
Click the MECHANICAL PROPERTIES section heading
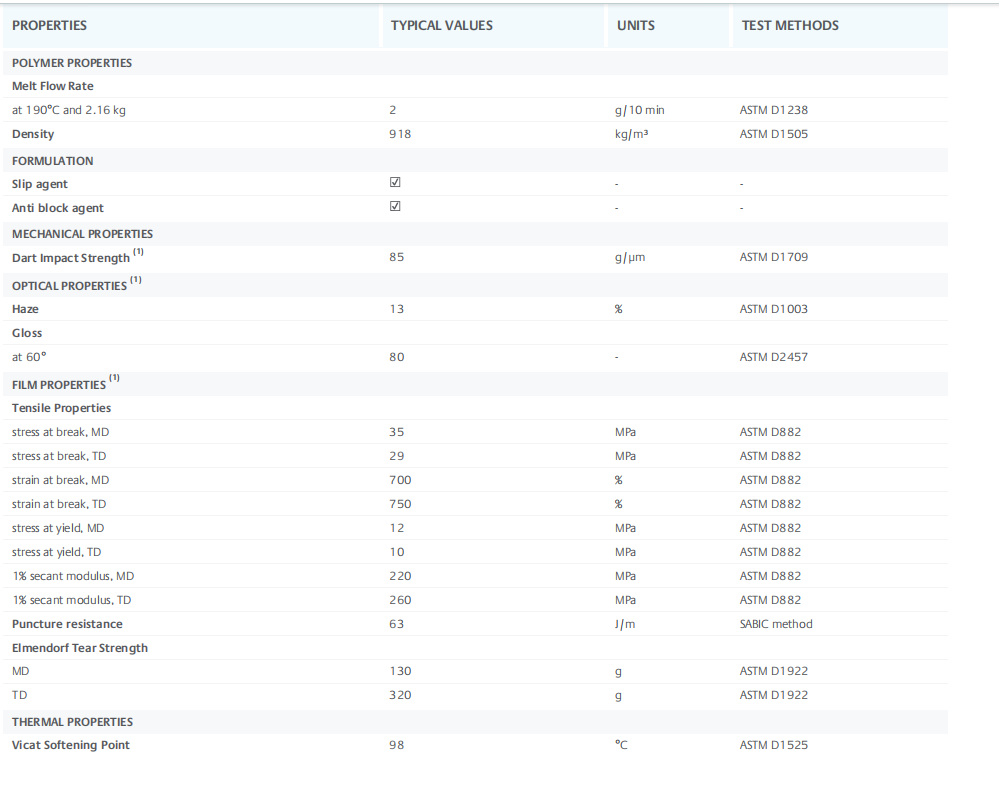click(83, 234)
